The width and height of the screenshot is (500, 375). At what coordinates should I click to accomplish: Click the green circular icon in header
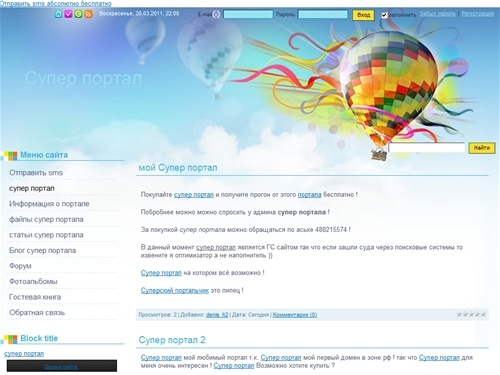point(78,14)
